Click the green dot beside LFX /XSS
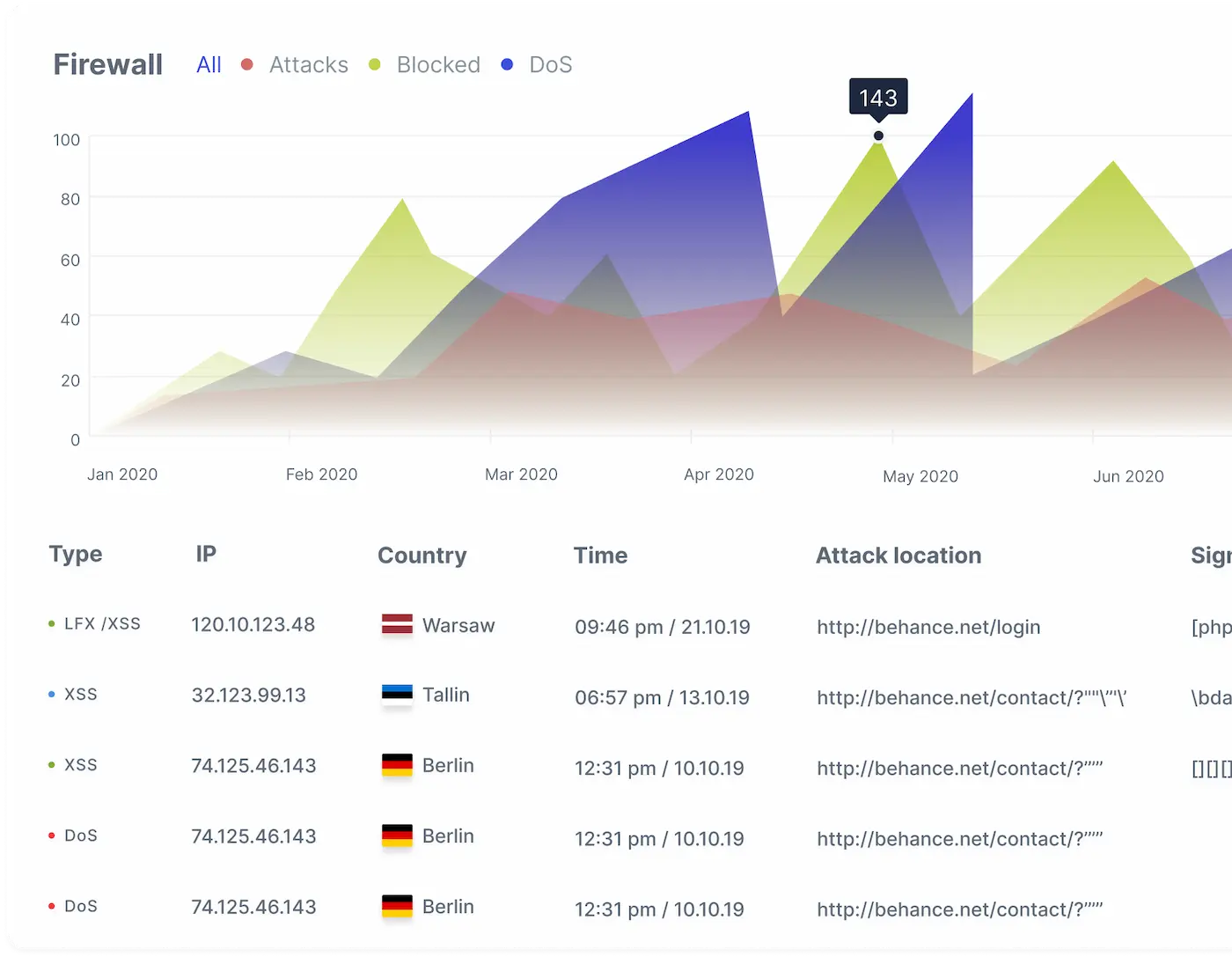The image size is (1232, 957). (x=52, y=624)
